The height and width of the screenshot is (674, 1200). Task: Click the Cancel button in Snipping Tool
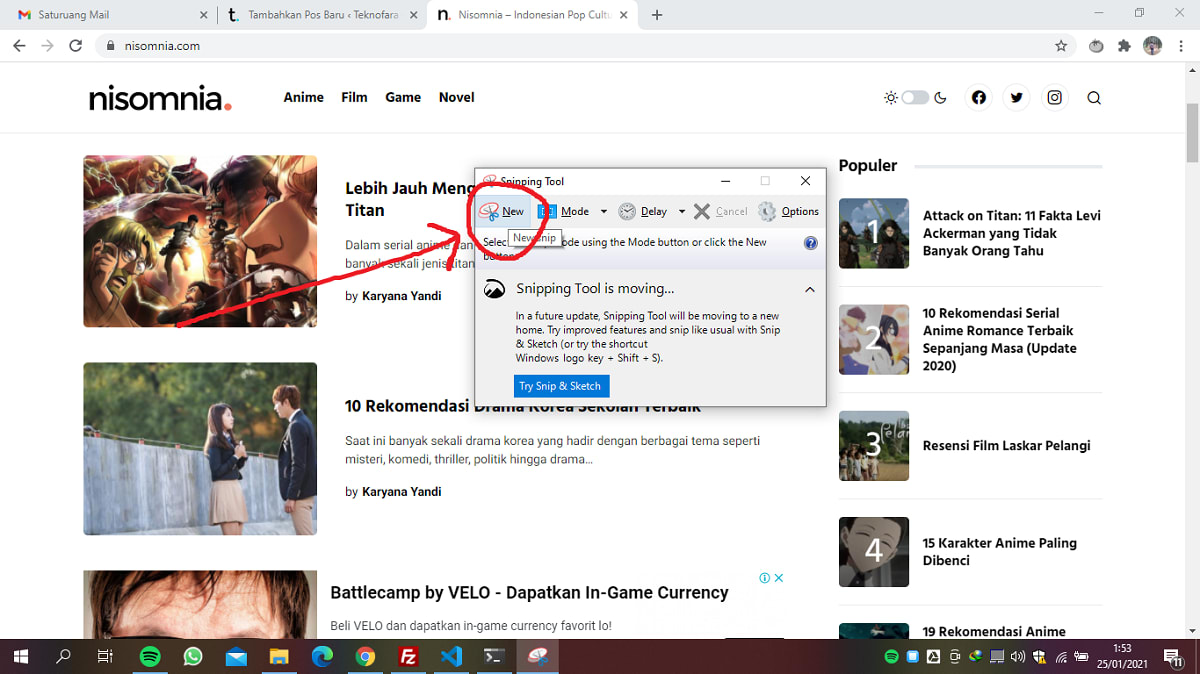point(721,211)
